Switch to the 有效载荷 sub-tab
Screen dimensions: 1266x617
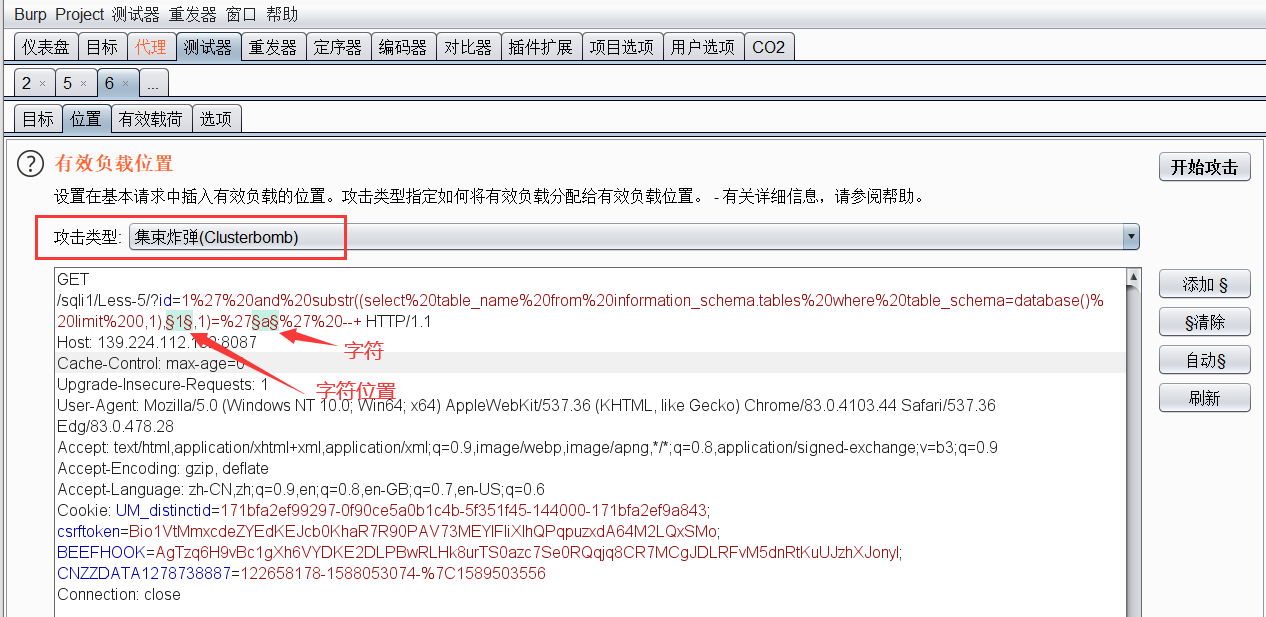pos(151,119)
